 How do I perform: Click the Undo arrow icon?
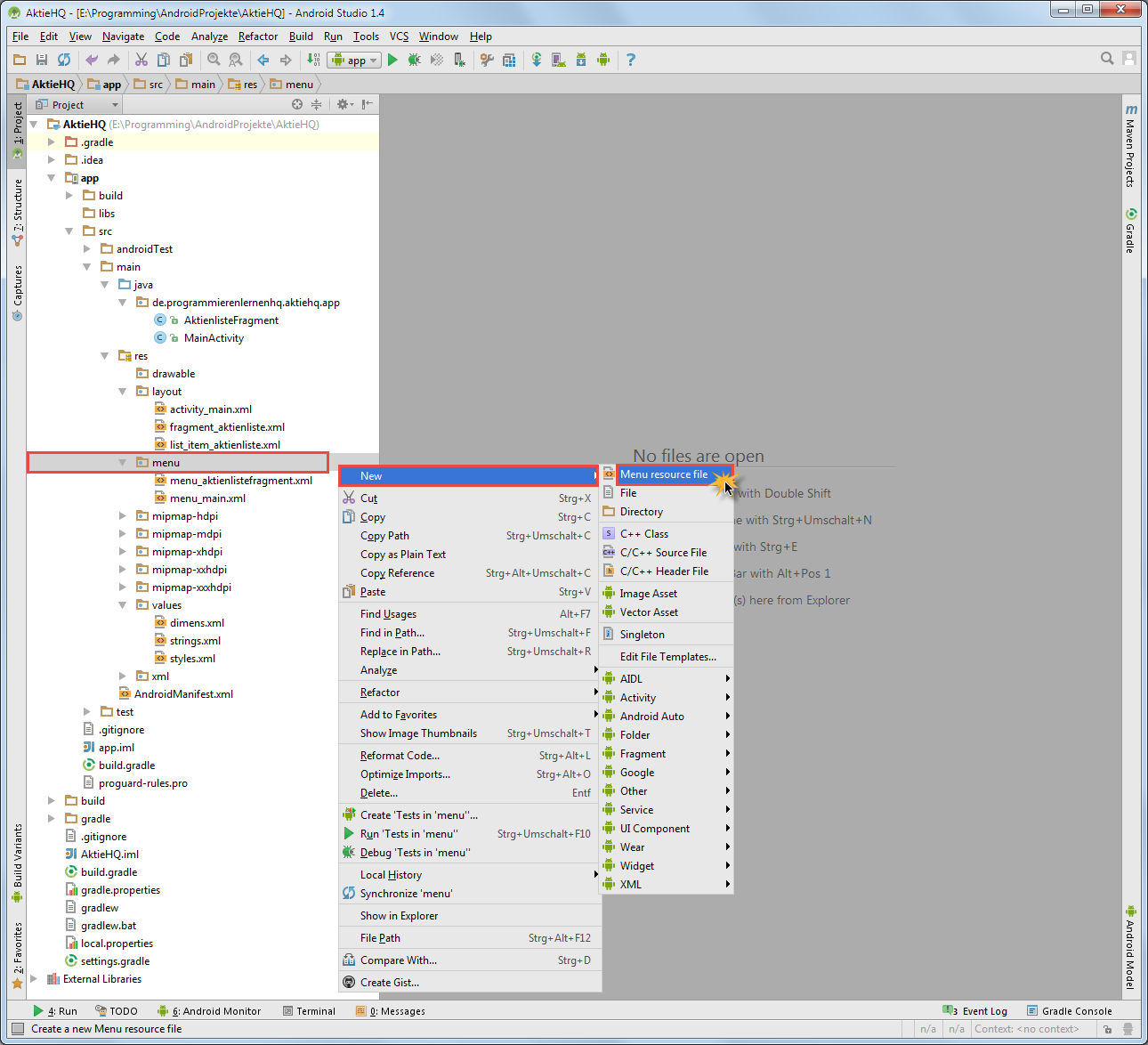pyautogui.click(x=92, y=60)
